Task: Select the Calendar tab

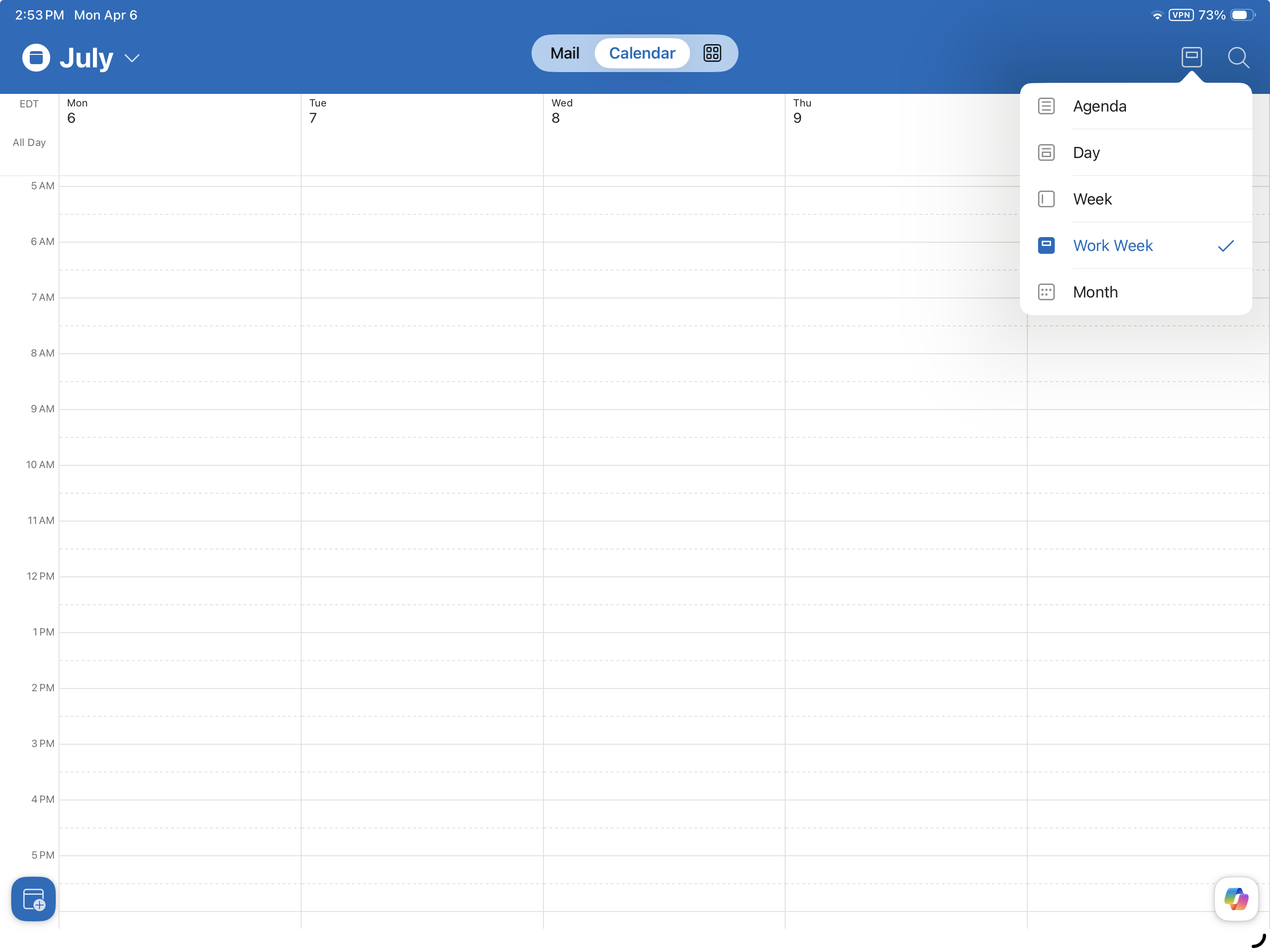Action: [642, 53]
